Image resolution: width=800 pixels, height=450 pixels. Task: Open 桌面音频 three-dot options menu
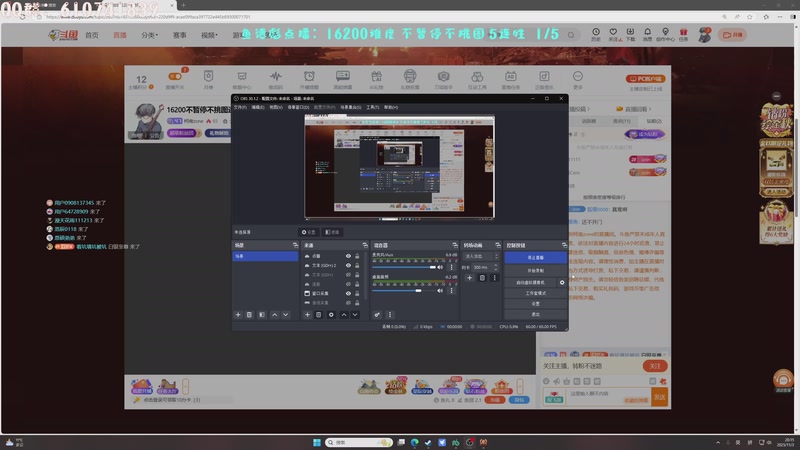[x=451, y=290]
